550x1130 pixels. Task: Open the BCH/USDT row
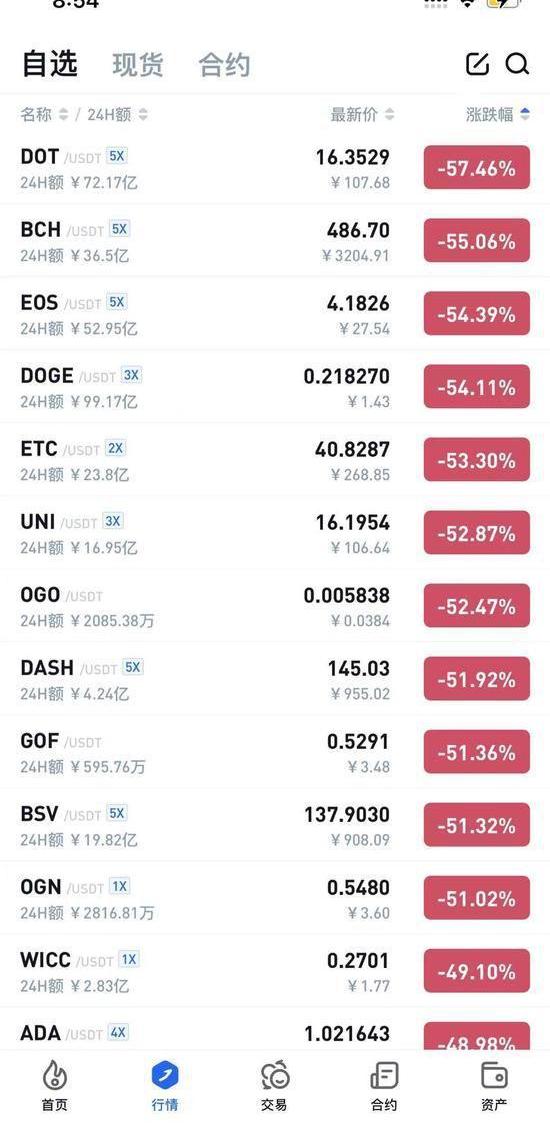275,241
